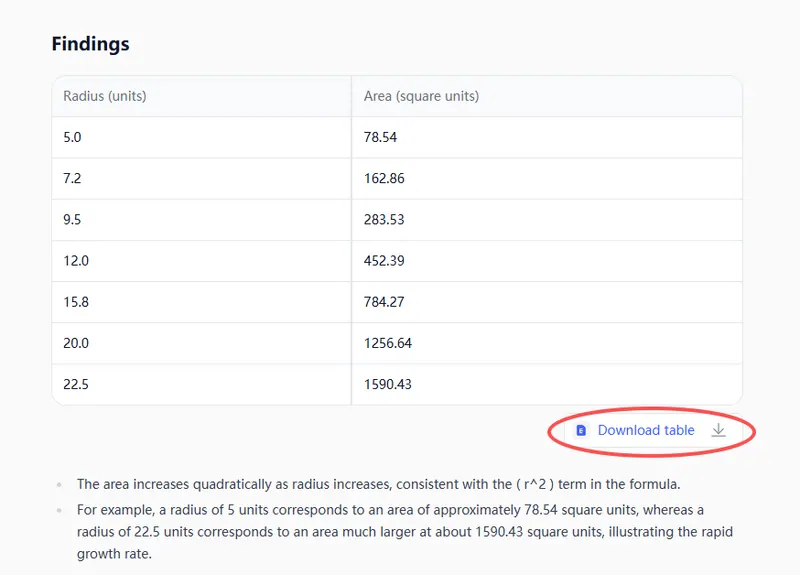800x575 pixels.
Task: Click the bullet about area increasing quadratically
Action: point(378,484)
